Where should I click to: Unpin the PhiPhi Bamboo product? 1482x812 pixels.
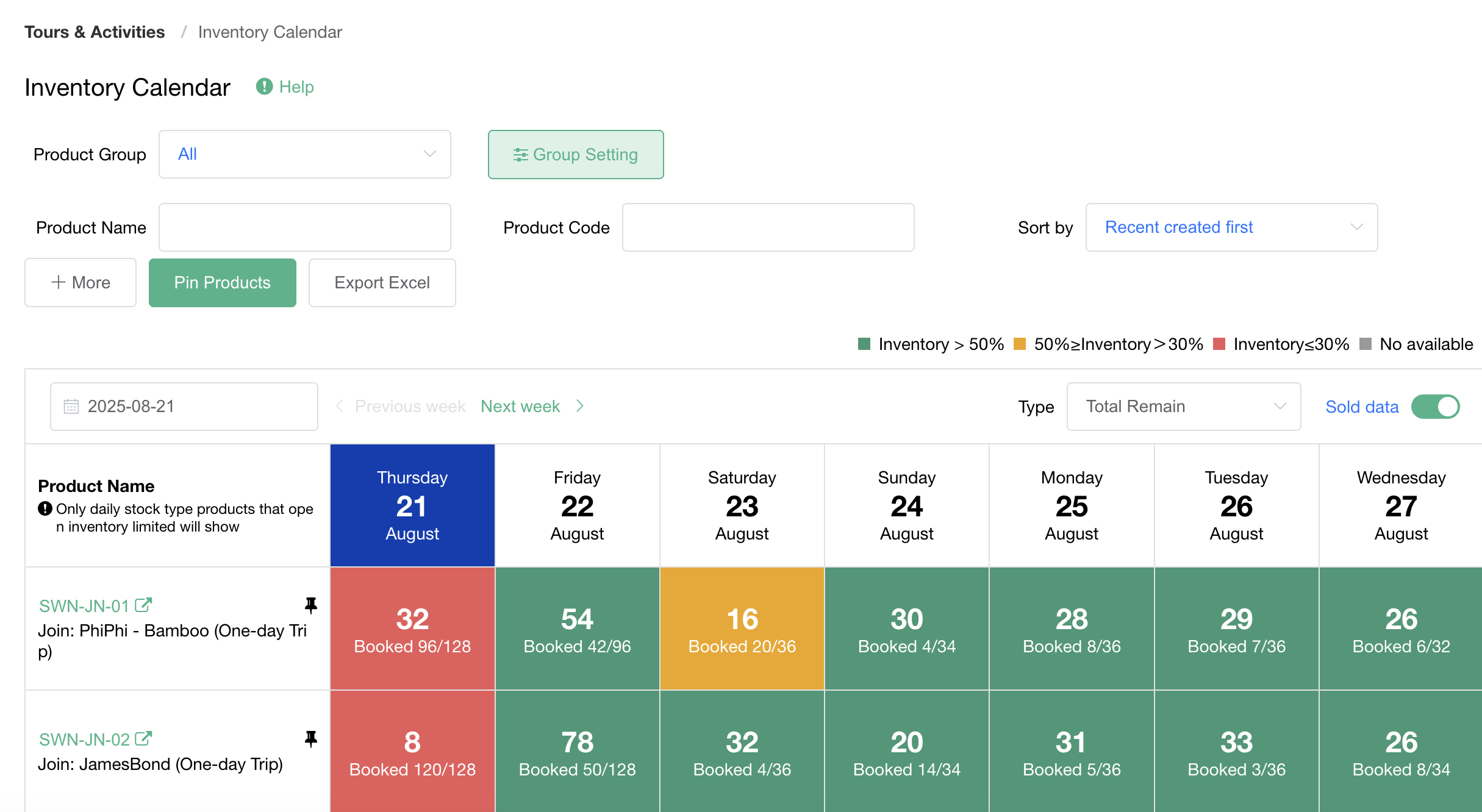coord(311,605)
